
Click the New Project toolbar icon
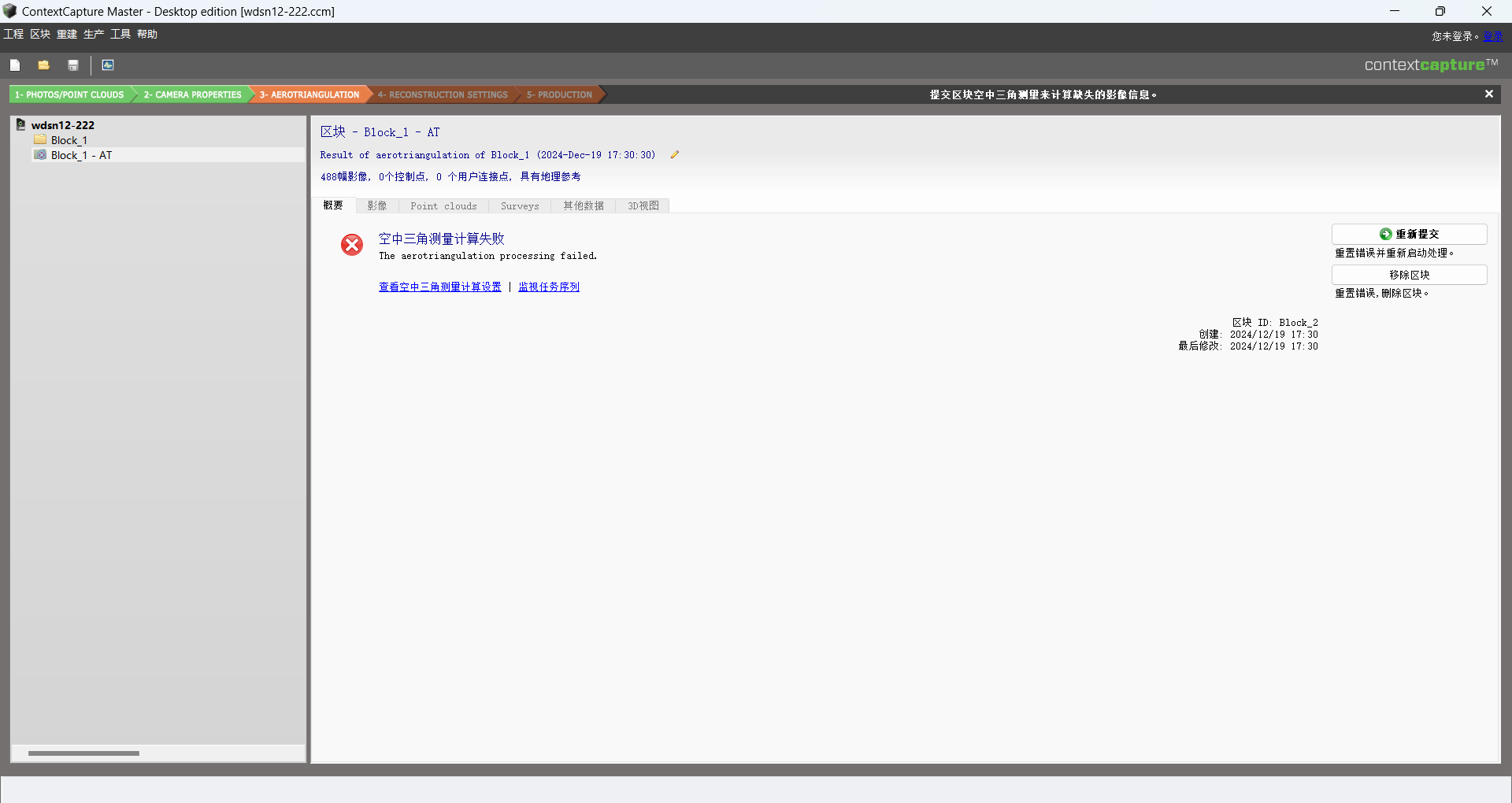click(15, 65)
